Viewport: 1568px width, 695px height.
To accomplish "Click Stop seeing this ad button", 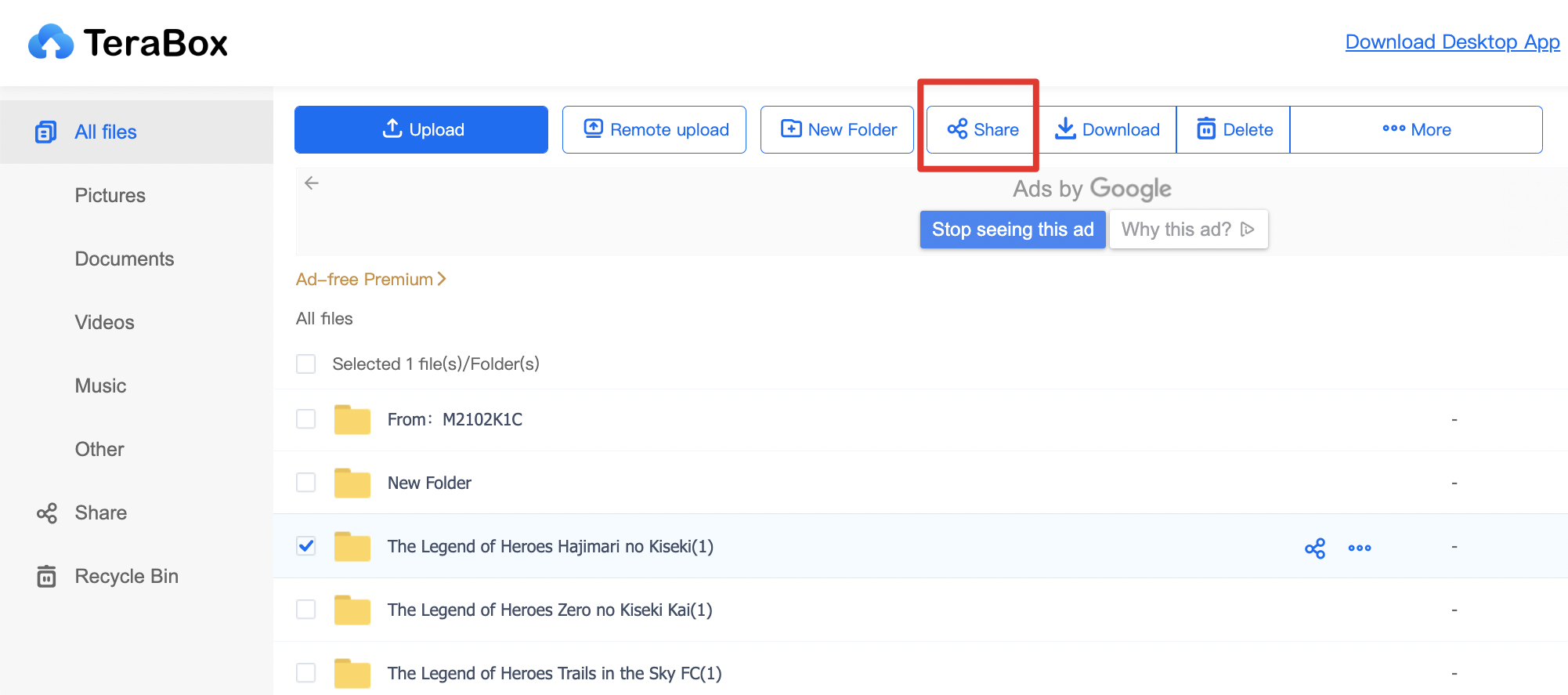I will point(1013,229).
